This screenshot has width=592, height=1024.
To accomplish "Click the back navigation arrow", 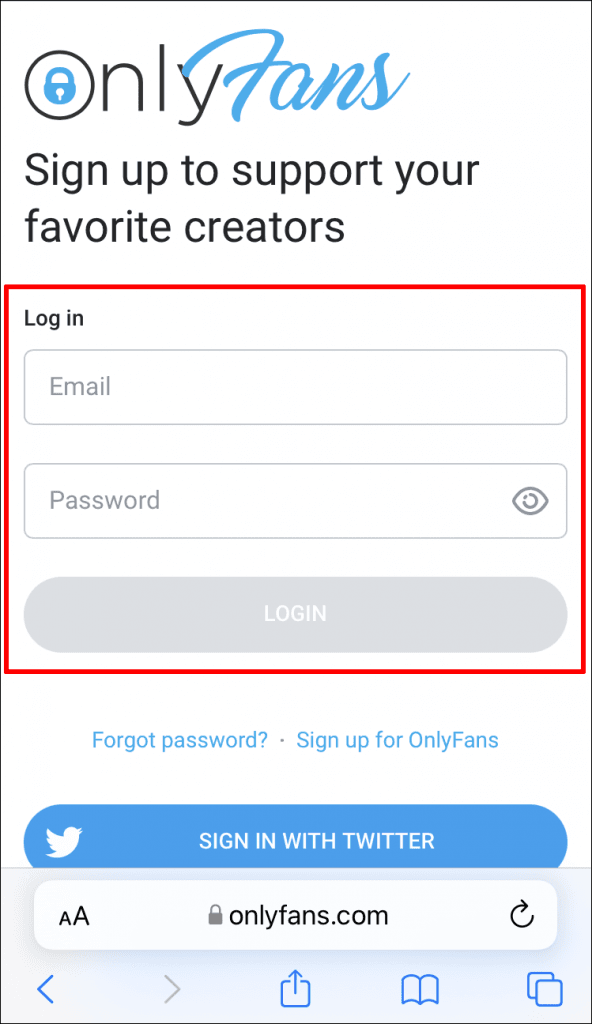I will point(45,989).
